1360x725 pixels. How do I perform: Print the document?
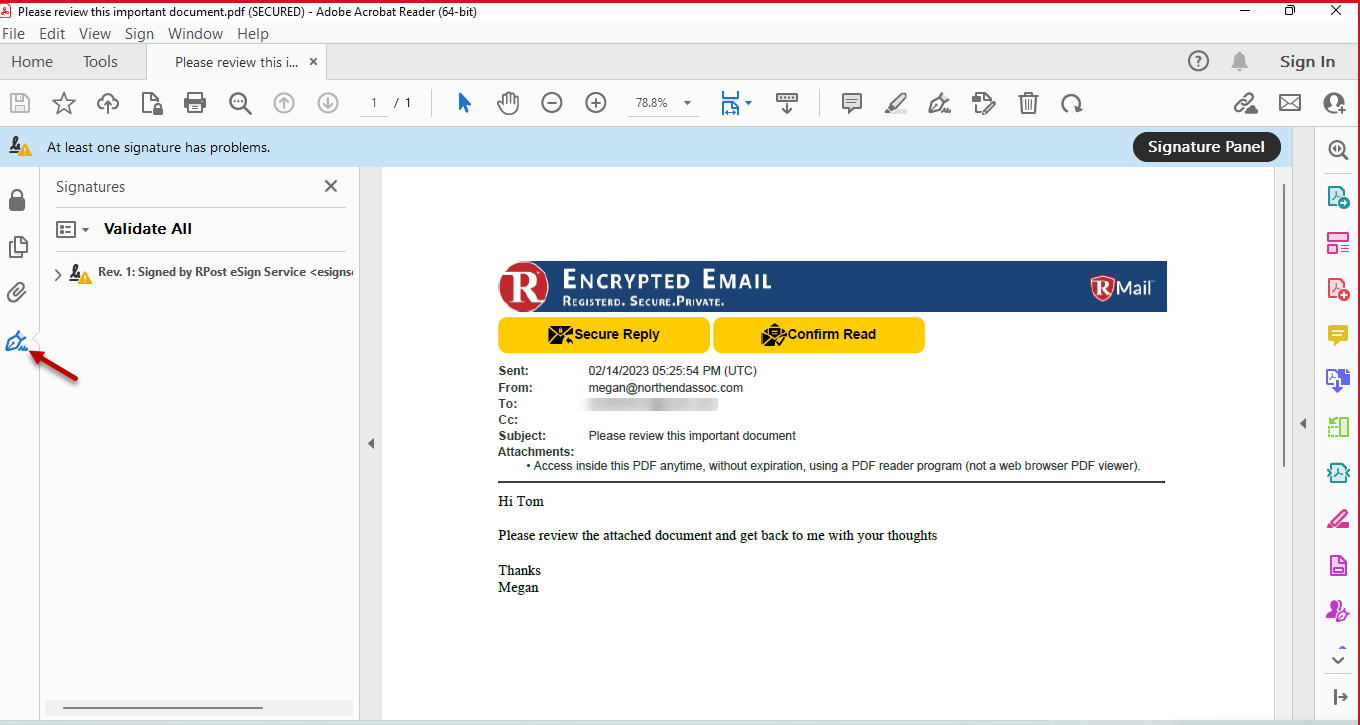pyautogui.click(x=195, y=103)
